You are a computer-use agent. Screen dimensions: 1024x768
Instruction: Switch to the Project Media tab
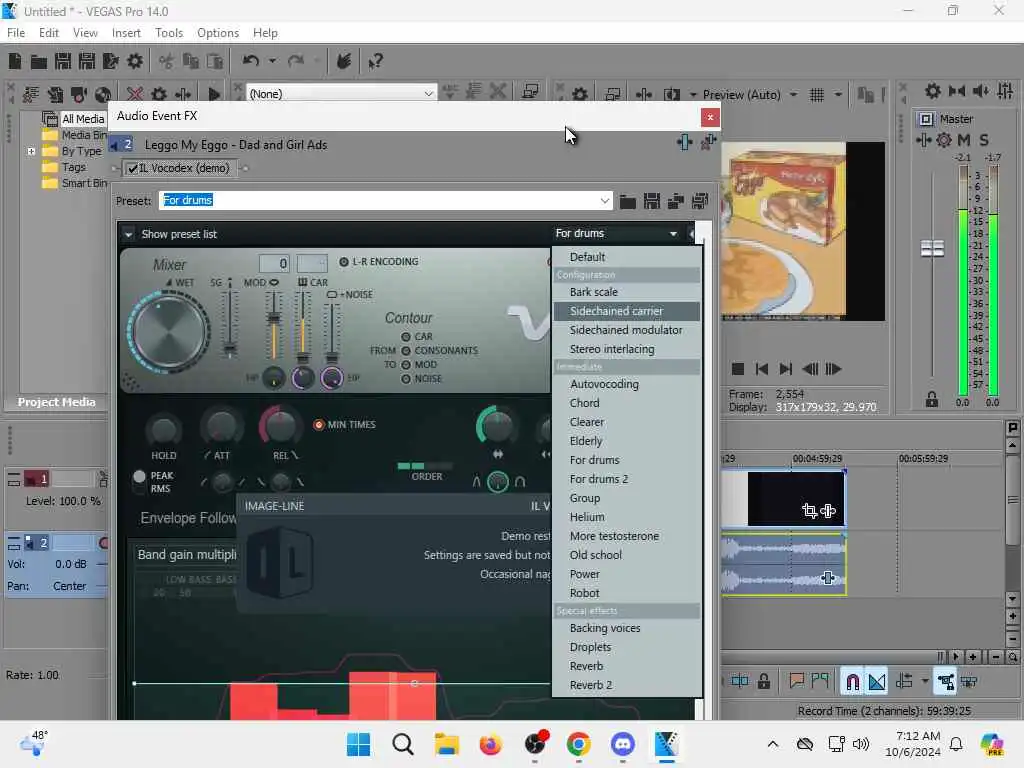[56, 402]
